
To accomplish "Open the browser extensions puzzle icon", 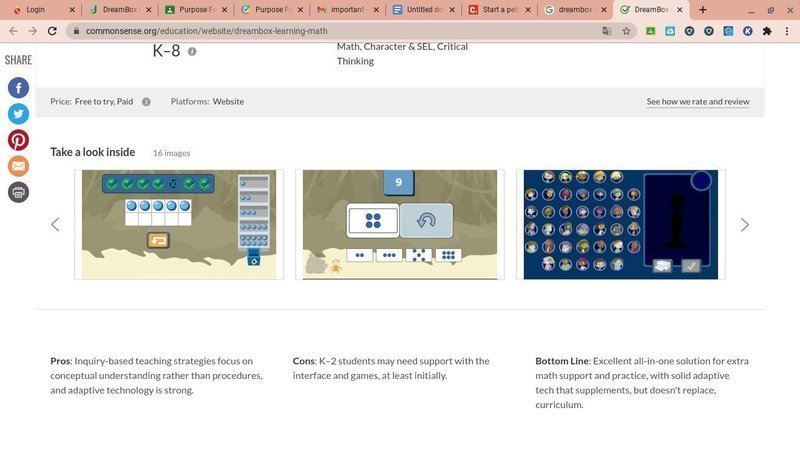I will [x=767, y=31].
